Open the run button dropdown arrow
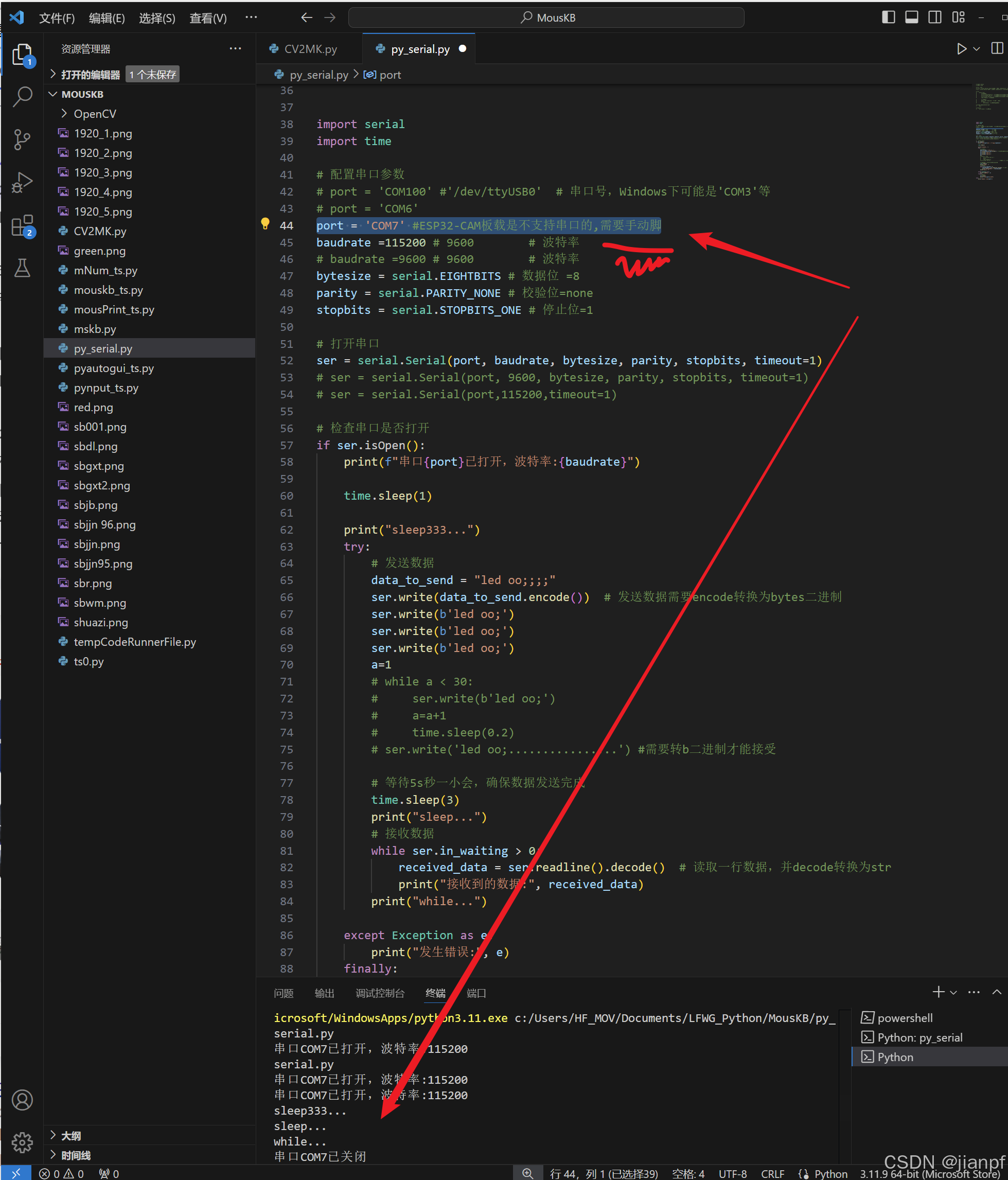1008x1180 pixels. [x=977, y=49]
